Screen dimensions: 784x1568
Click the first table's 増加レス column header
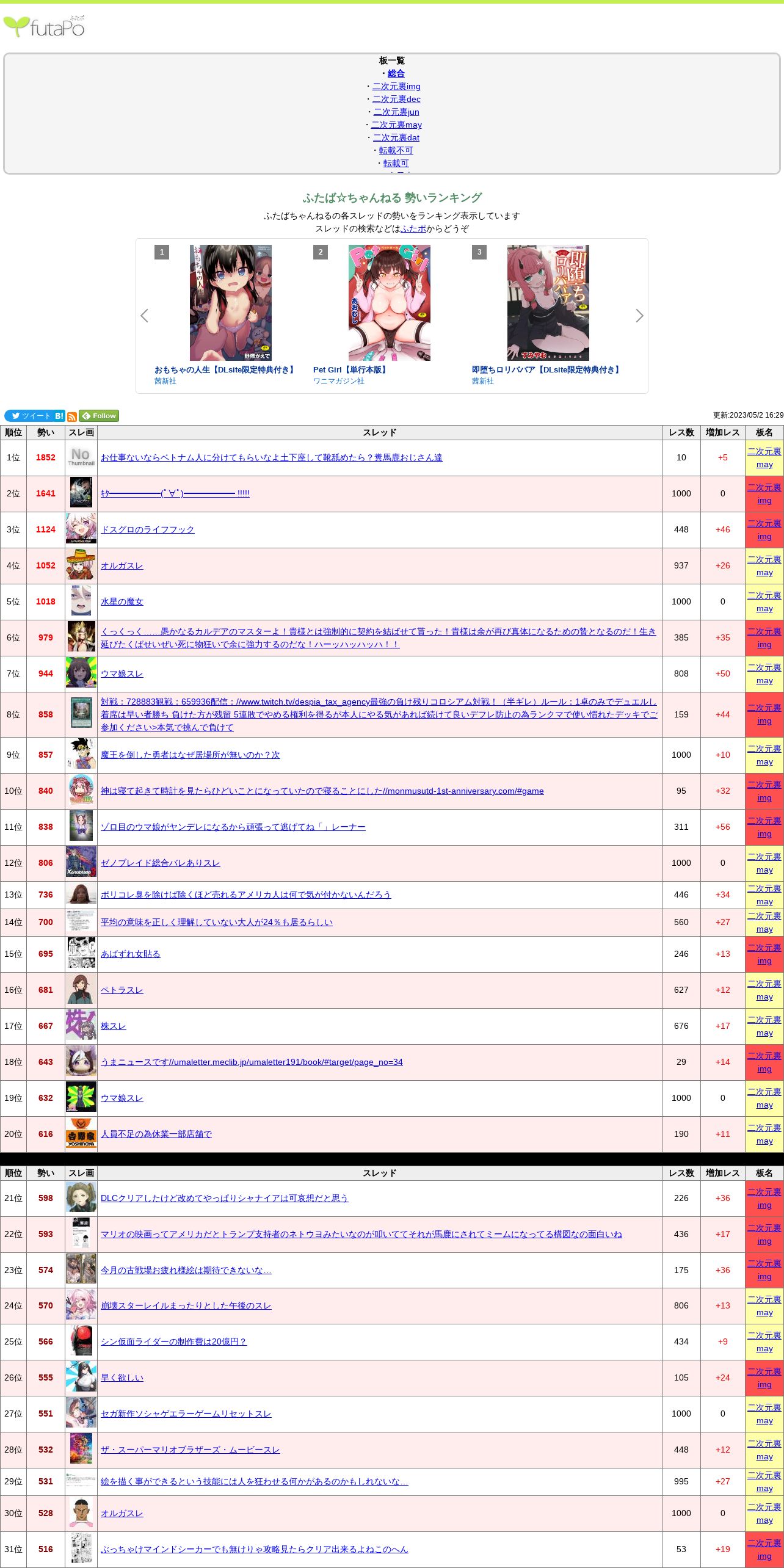pyautogui.click(x=723, y=432)
